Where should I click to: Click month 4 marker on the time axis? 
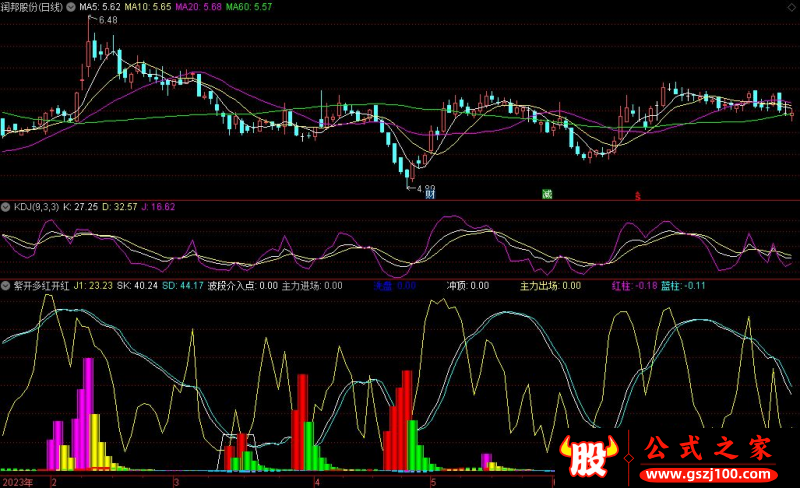[x=317, y=482]
